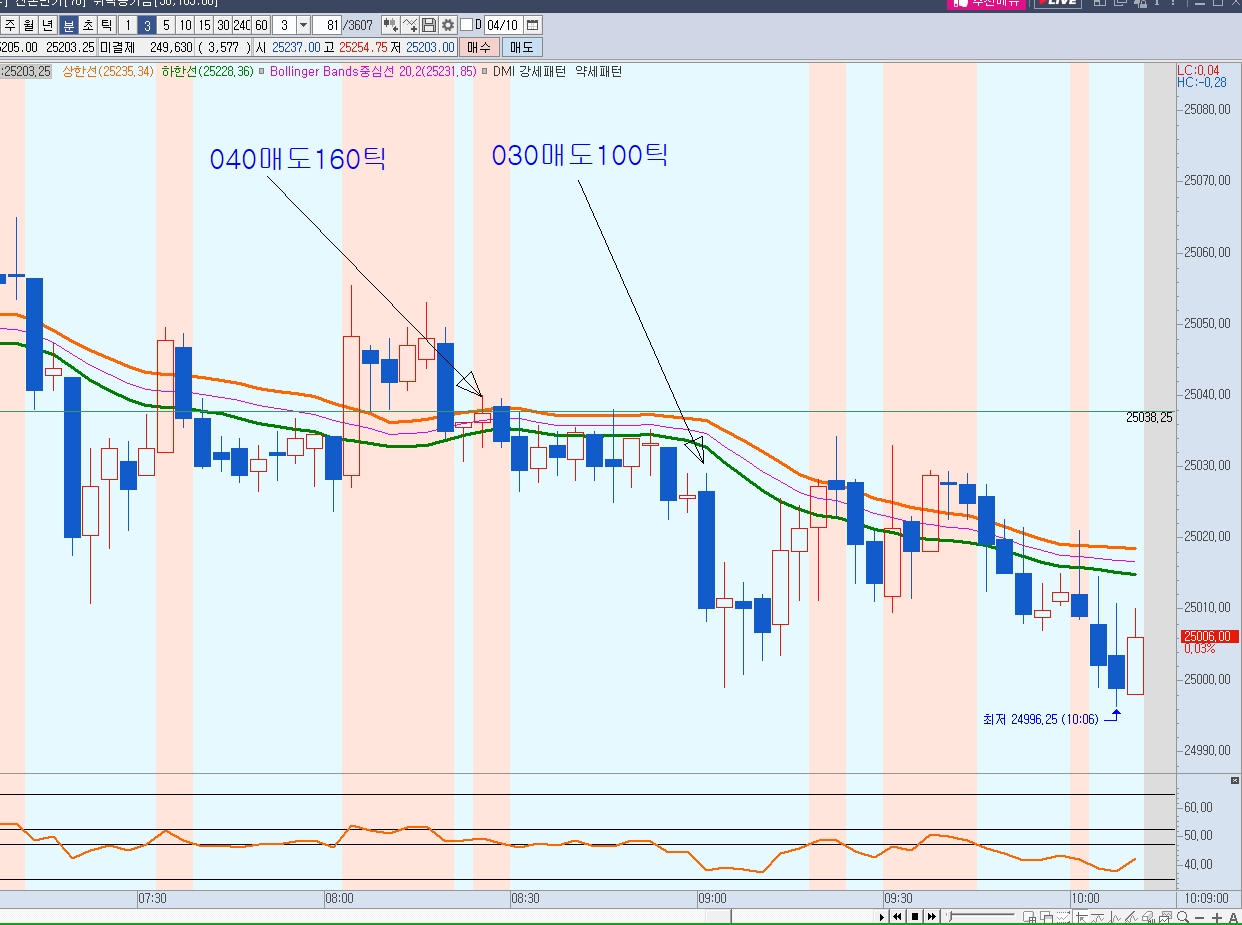Switch to the 틱 (tick) chart period
The height and width of the screenshot is (925, 1242).
106,25
